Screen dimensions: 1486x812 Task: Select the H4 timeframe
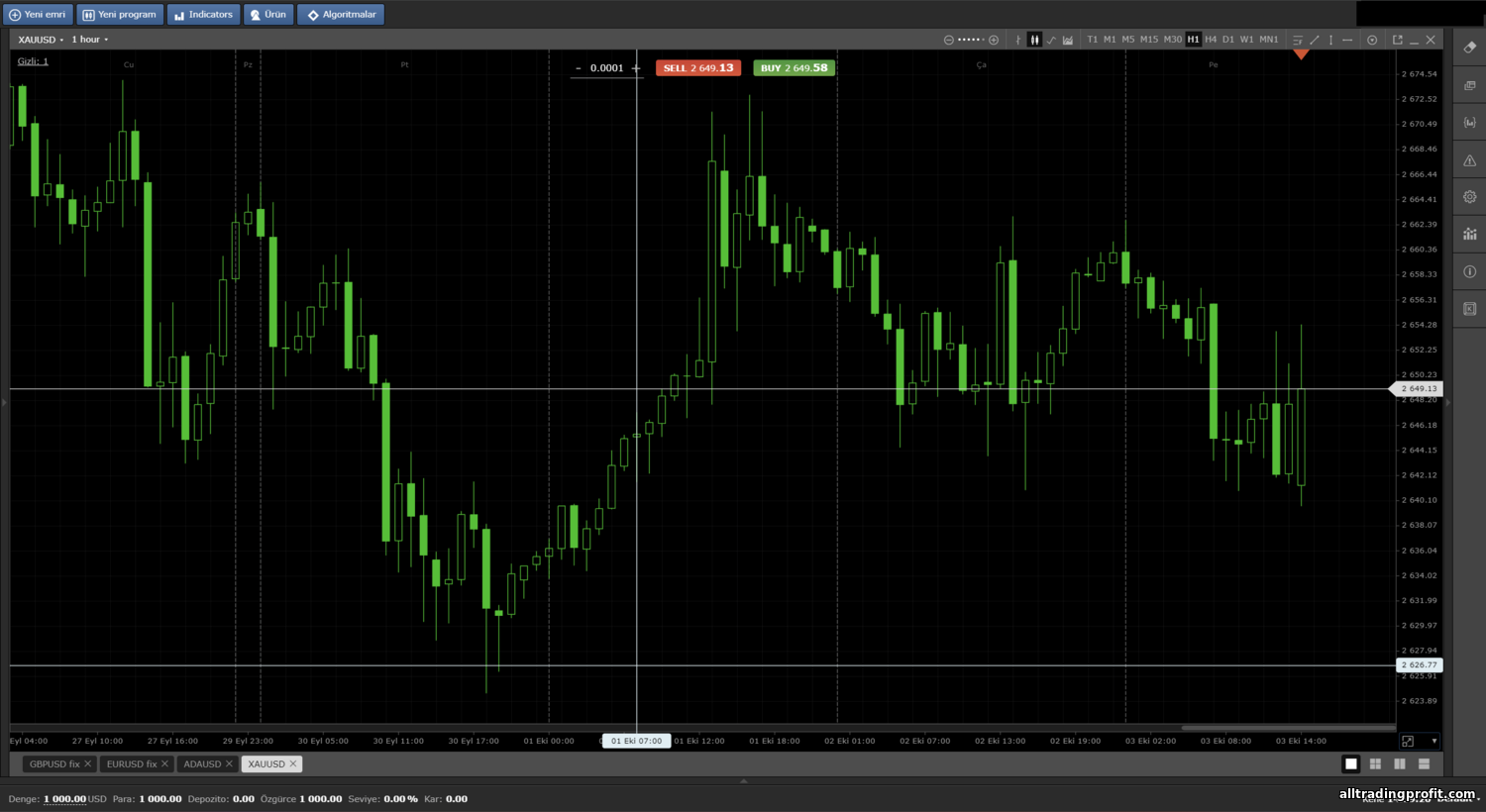click(x=1211, y=40)
